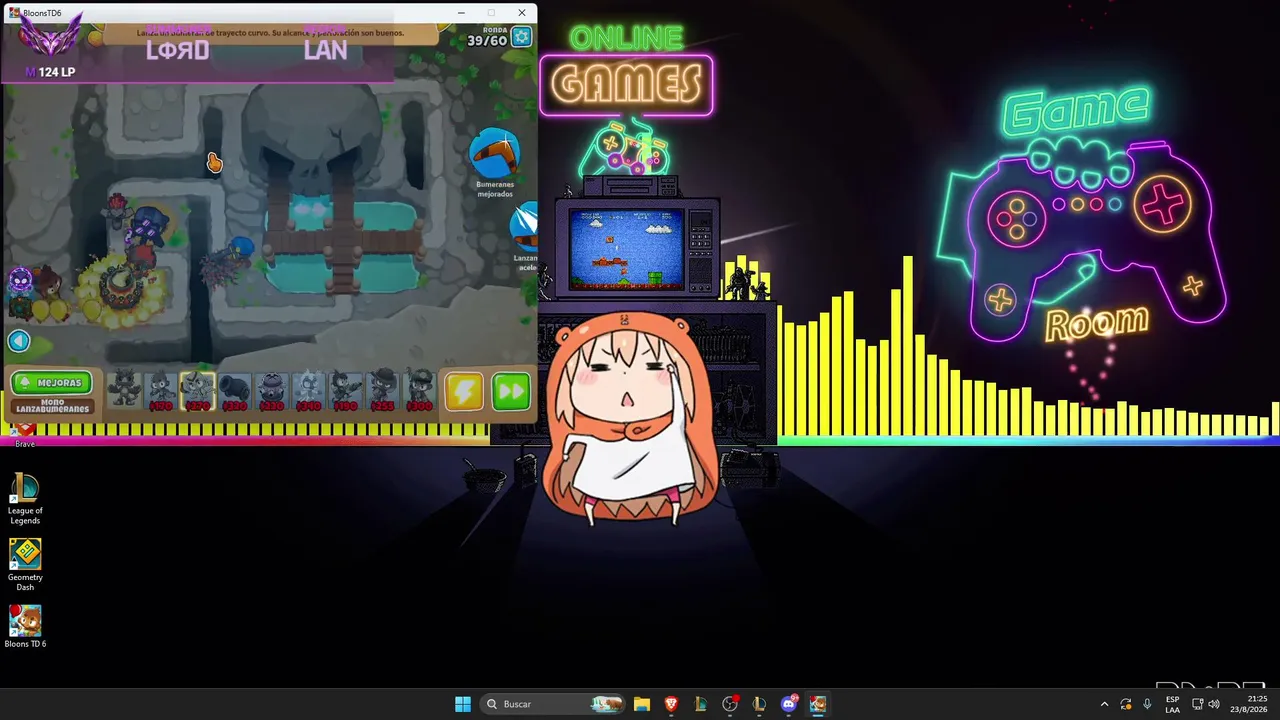The width and height of the screenshot is (1280, 720).
Task: Open the BloonsTD6 settings gear
Action: pyautogui.click(x=521, y=38)
